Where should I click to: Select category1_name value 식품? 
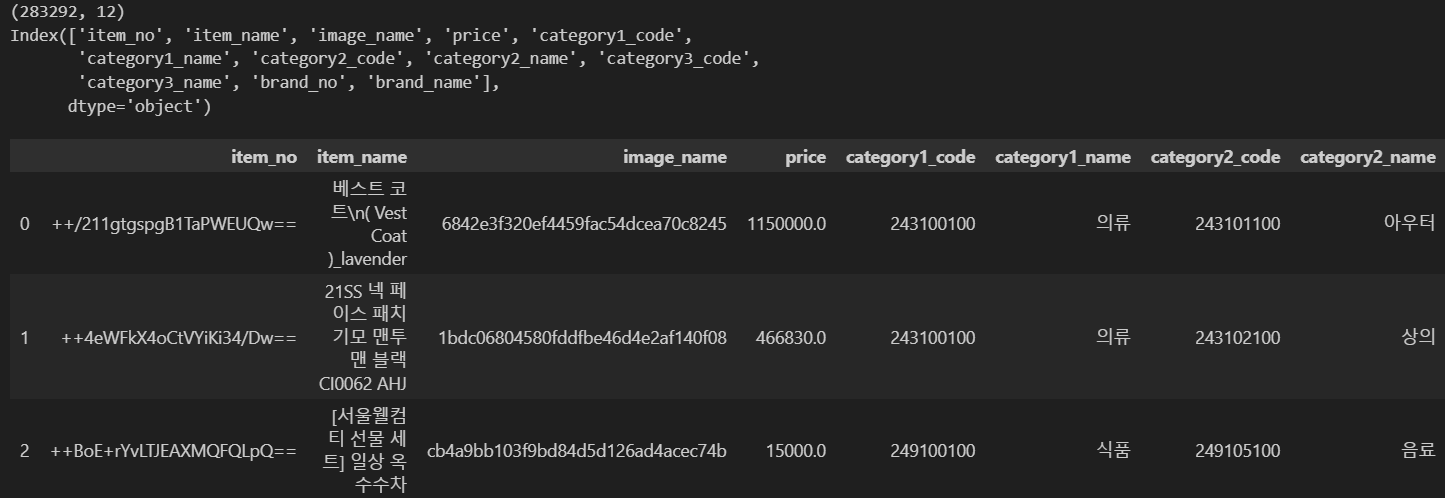[1114, 451]
